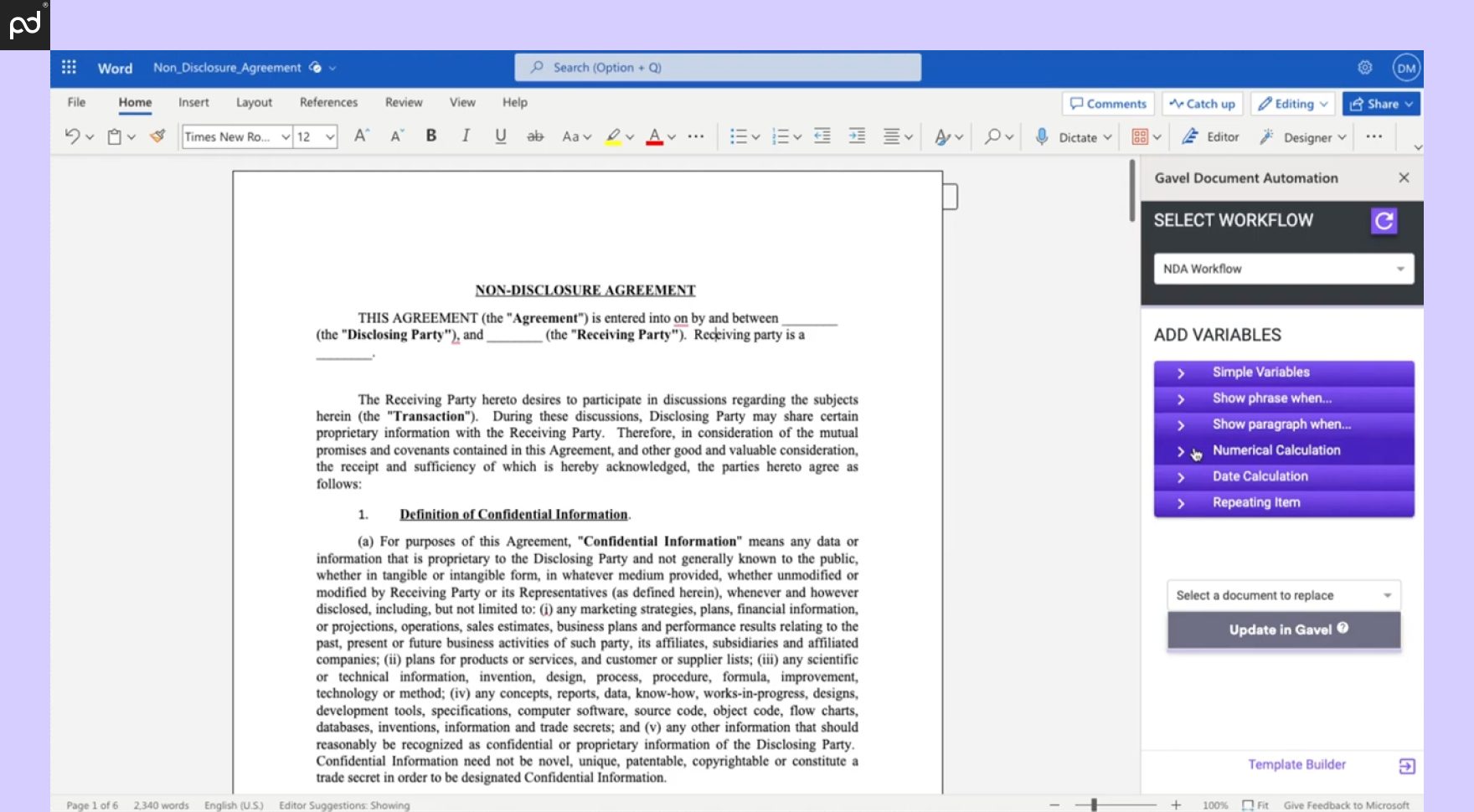Refresh the Gavel workflow list

1384,221
